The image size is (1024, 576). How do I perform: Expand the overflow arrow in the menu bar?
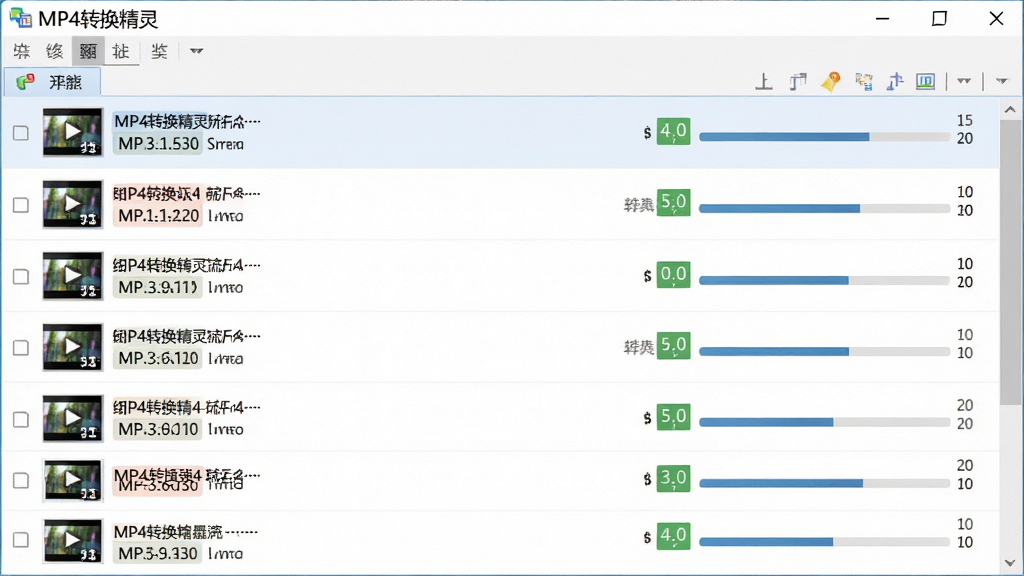pos(196,51)
